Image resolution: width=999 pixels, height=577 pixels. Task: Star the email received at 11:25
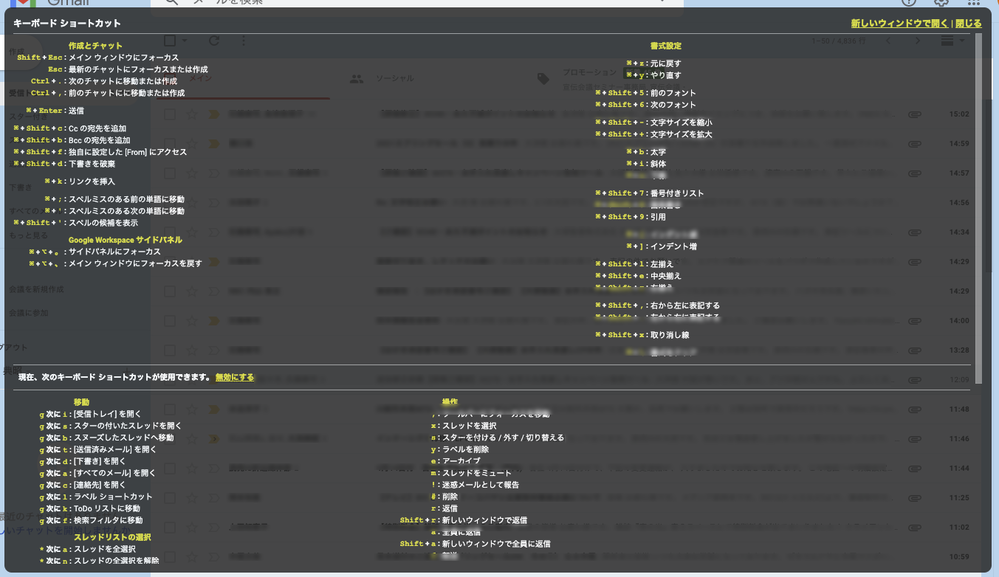pyautogui.click(x=192, y=497)
